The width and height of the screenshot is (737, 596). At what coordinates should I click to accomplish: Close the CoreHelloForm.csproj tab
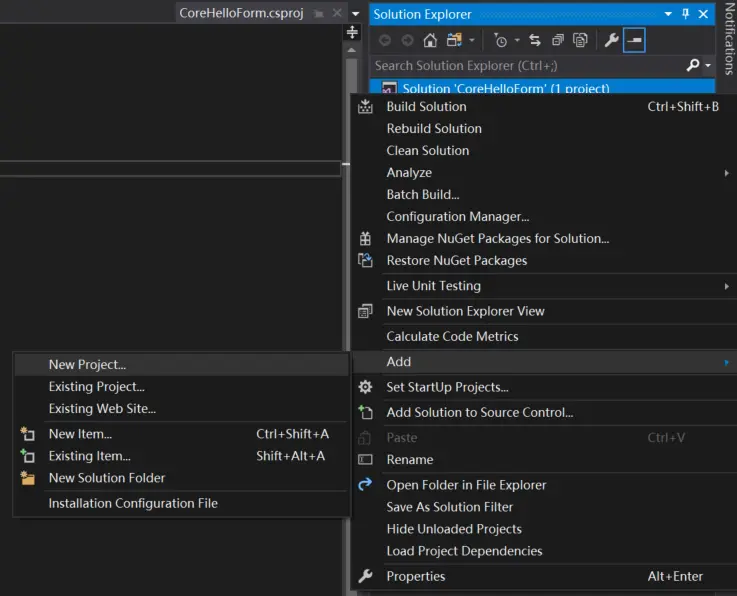click(337, 13)
